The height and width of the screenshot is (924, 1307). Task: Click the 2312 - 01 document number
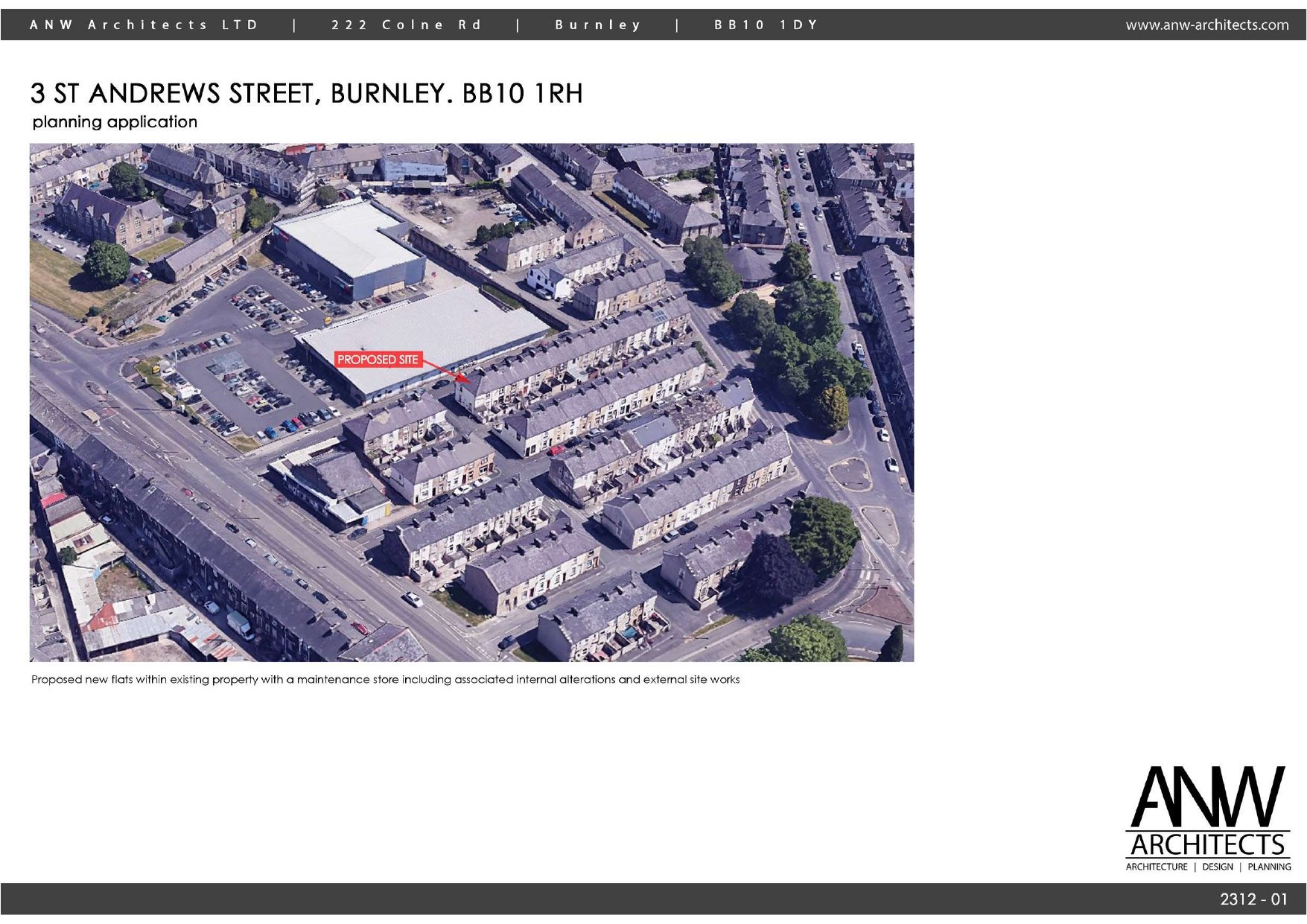pyautogui.click(x=1253, y=899)
